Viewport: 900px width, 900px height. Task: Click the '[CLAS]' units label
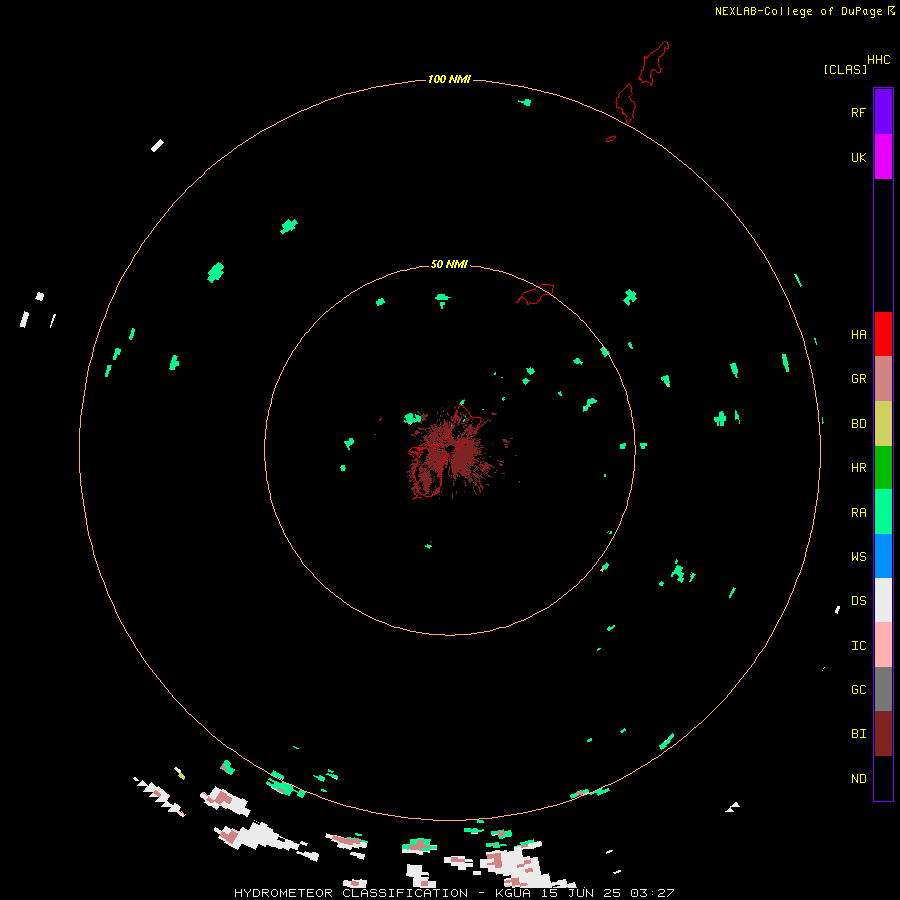tap(845, 69)
